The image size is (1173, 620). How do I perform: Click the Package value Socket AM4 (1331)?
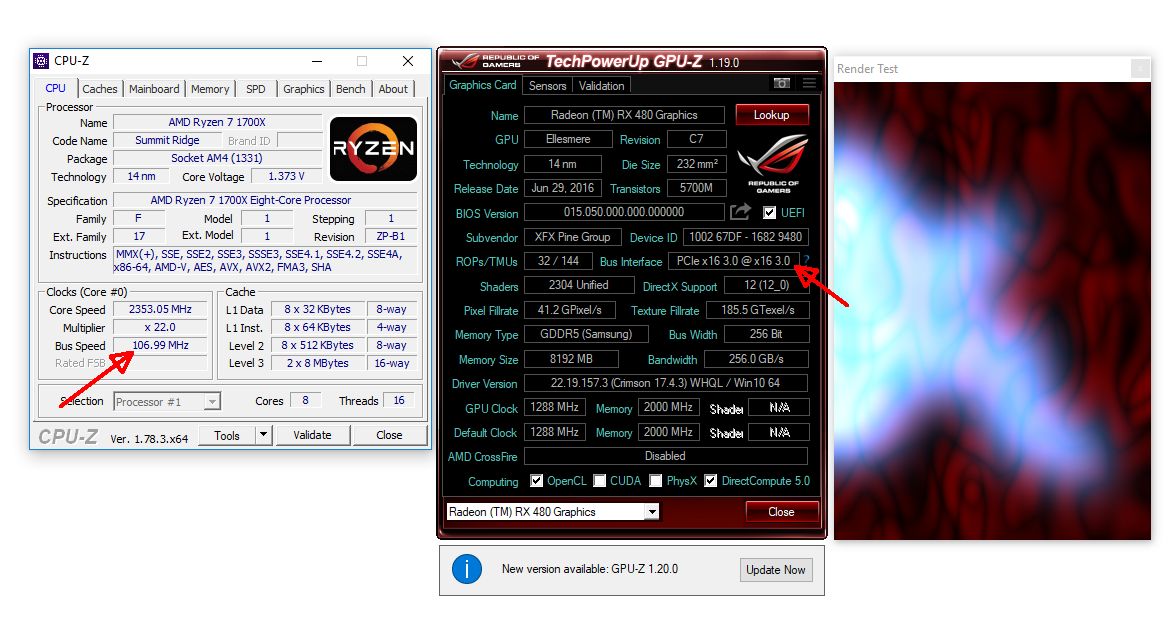click(218, 159)
